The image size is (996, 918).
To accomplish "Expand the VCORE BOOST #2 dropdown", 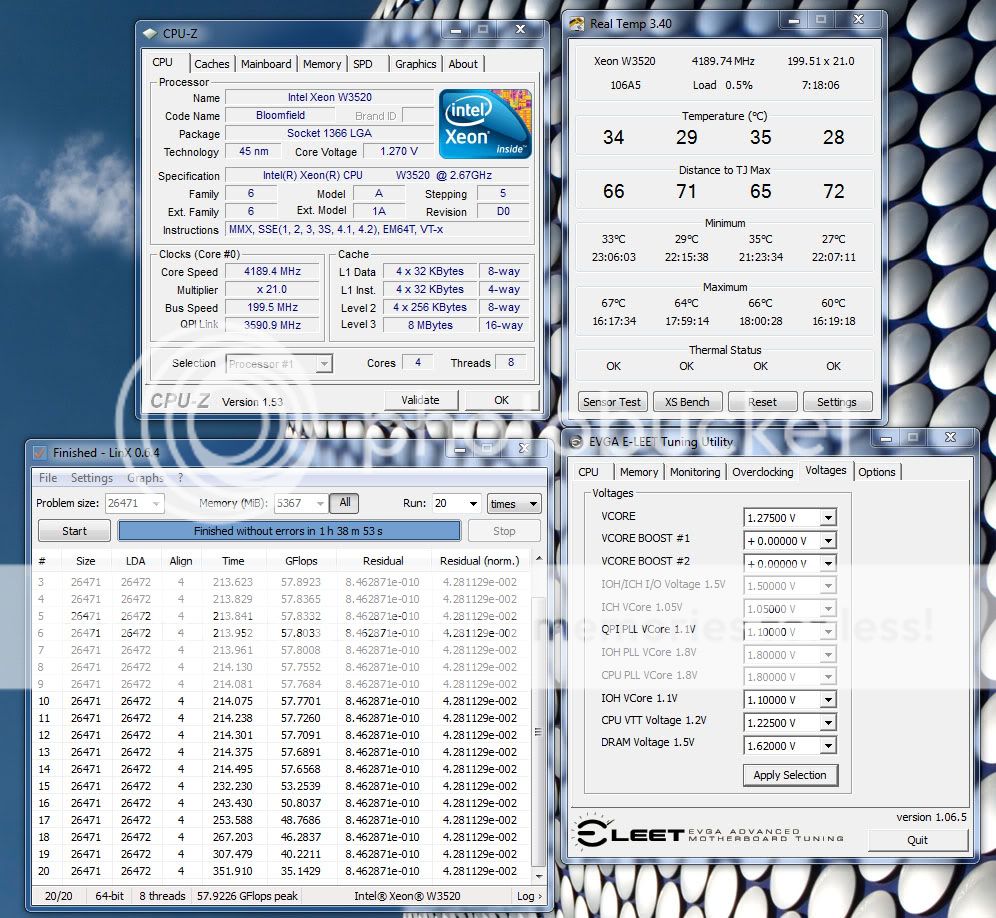I will click(828, 564).
